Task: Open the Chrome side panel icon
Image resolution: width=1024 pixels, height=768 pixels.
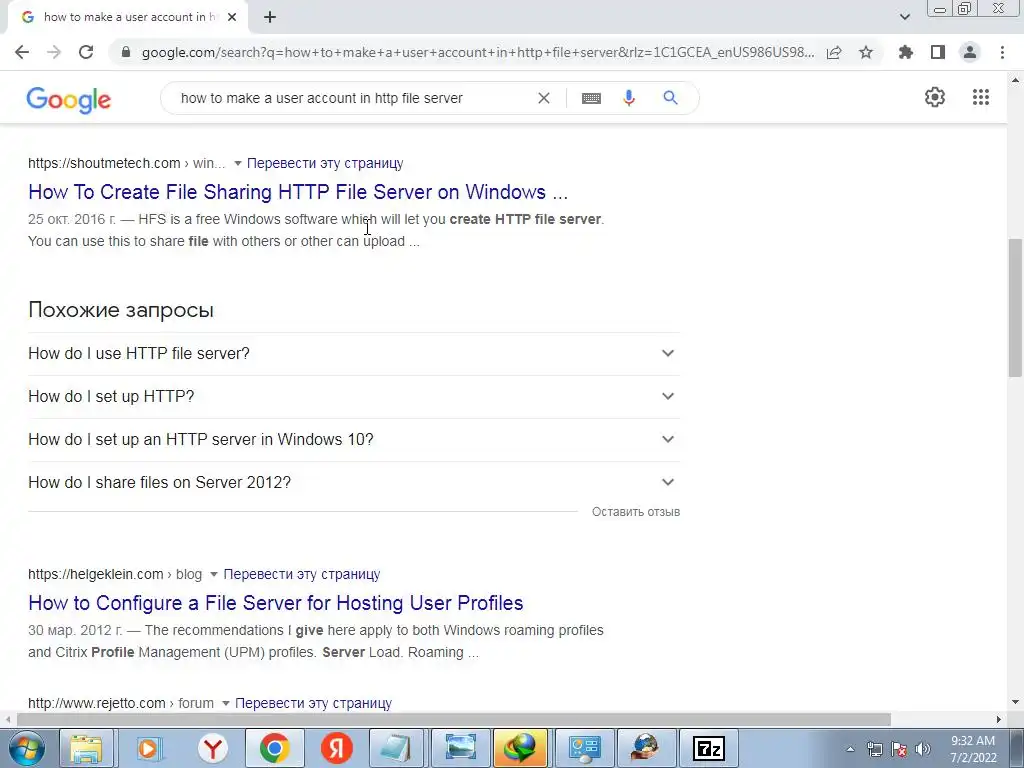Action: coord(938,52)
